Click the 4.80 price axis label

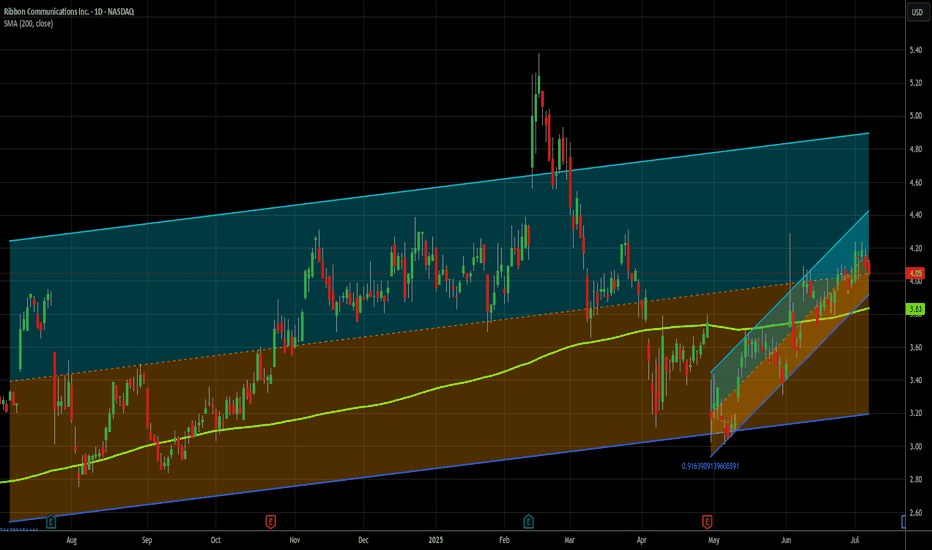(x=915, y=149)
